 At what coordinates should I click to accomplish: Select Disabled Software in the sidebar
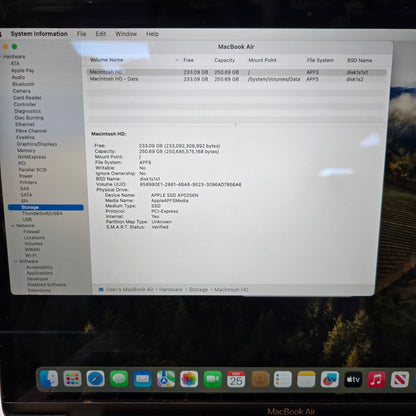coord(47,284)
